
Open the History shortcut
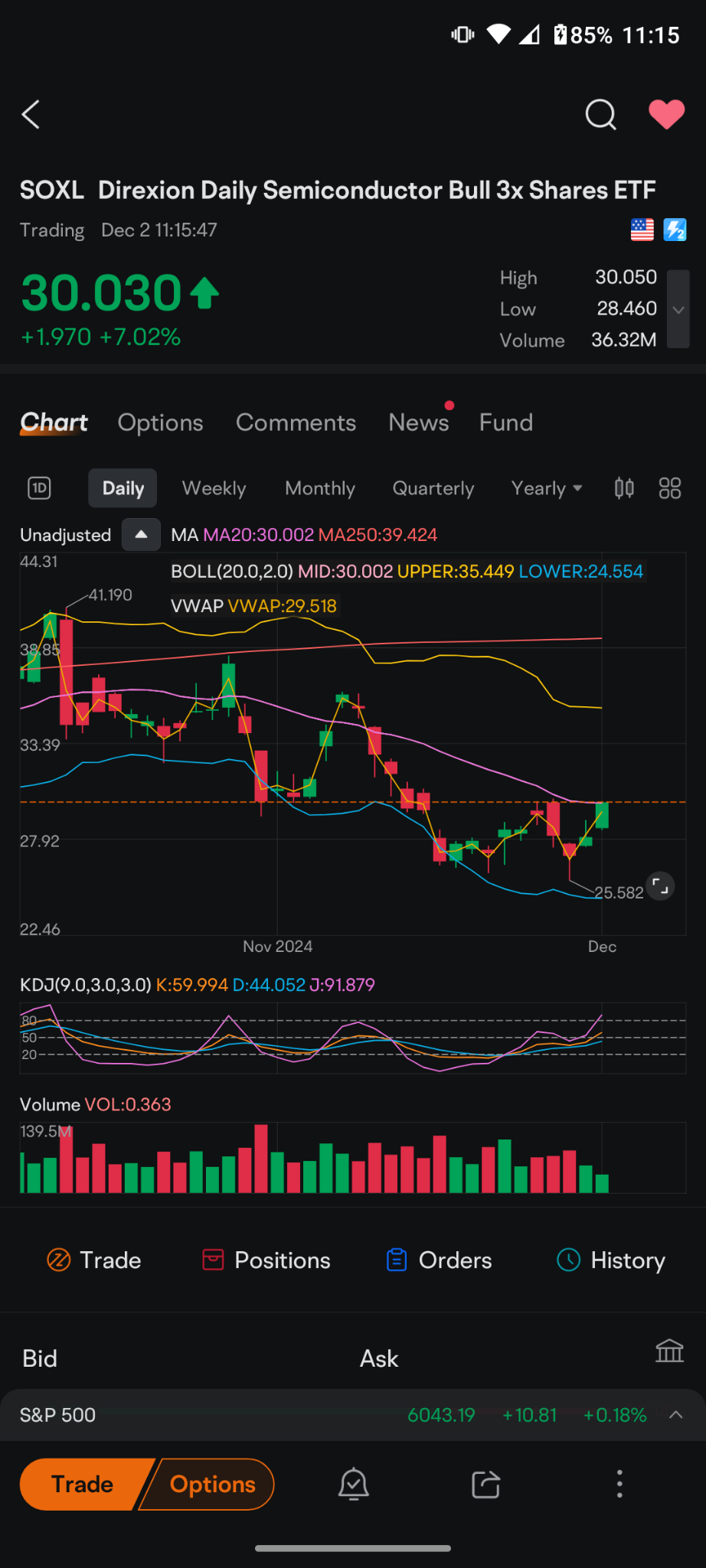pyautogui.click(x=611, y=1260)
